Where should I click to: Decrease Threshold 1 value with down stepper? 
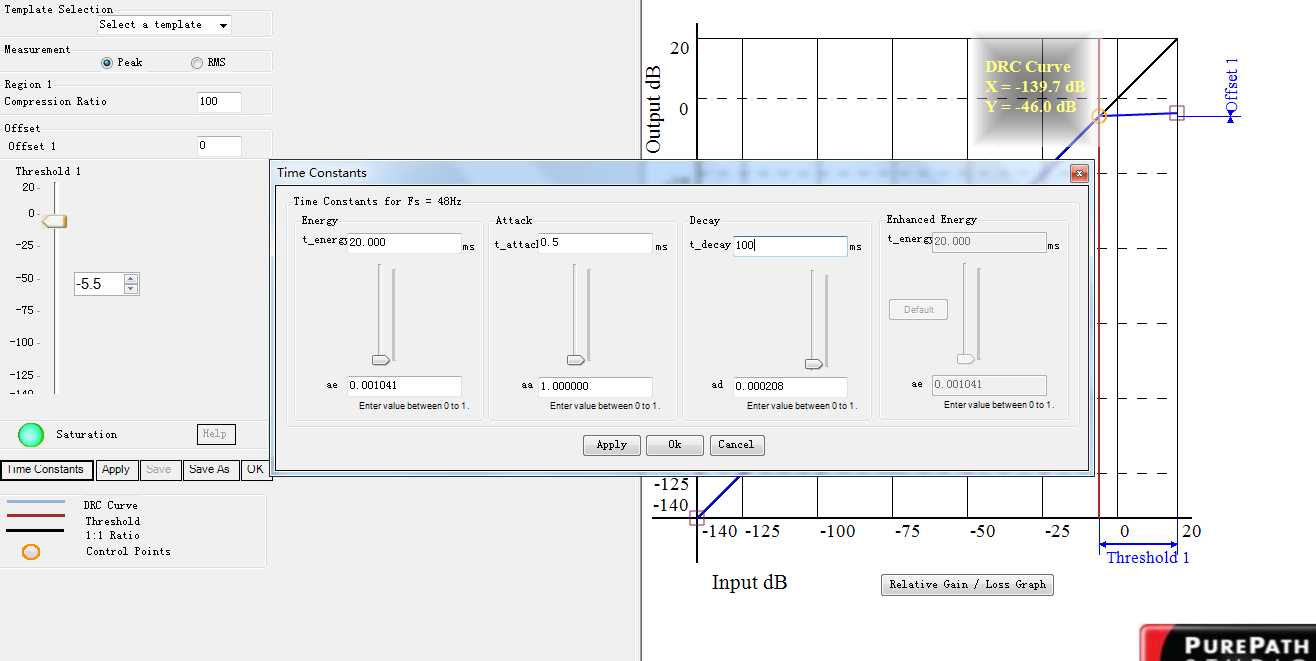pyautogui.click(x=131, y=289)
